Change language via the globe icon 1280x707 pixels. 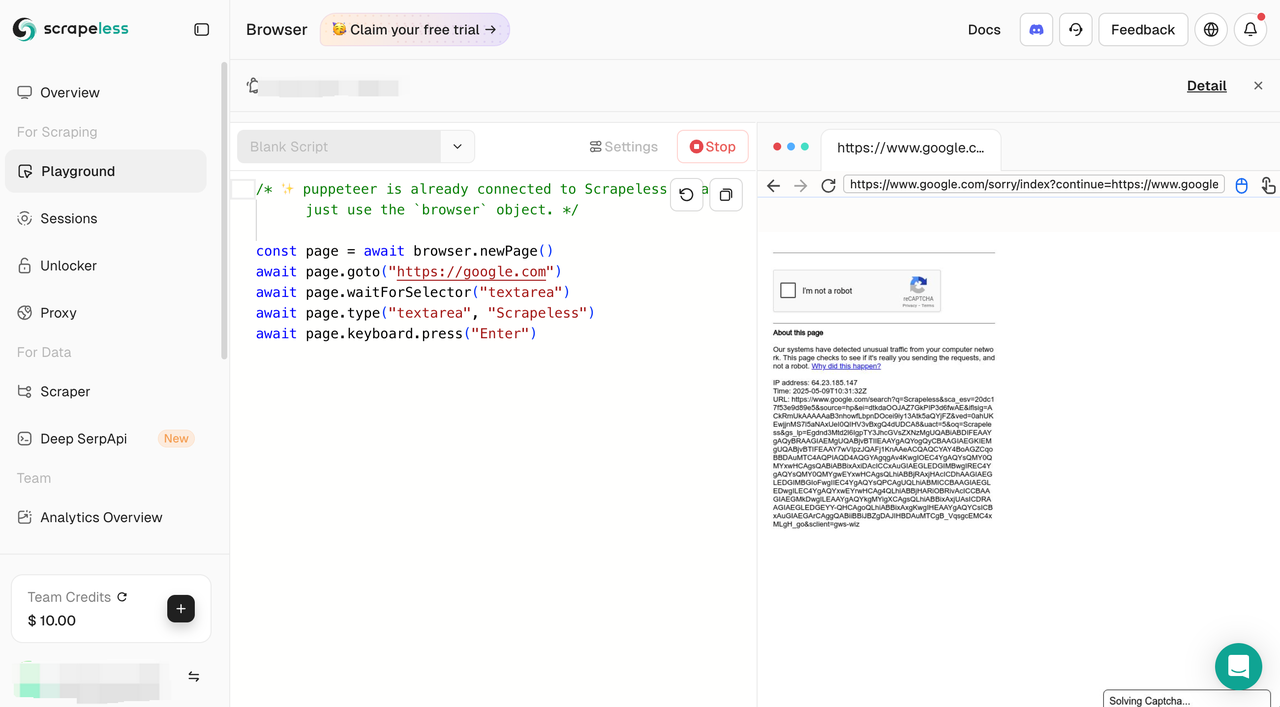click(1211, 30)
